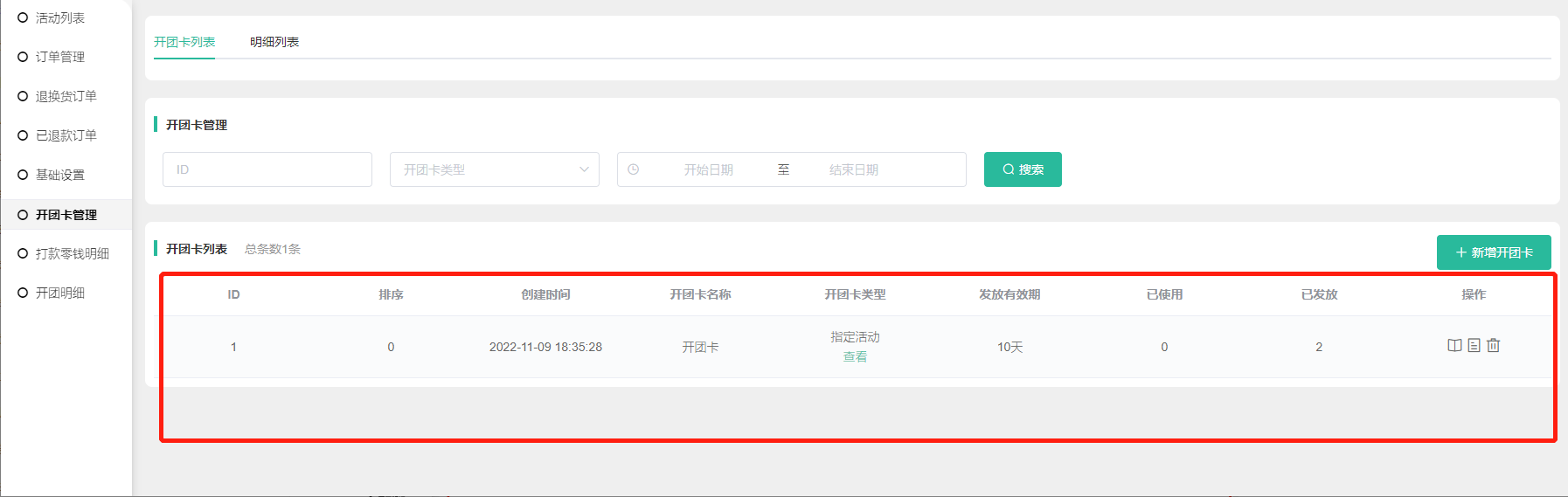Click the 开始日期 start date field
This screenshot has height=497, width=1568.
click(708, 169)
